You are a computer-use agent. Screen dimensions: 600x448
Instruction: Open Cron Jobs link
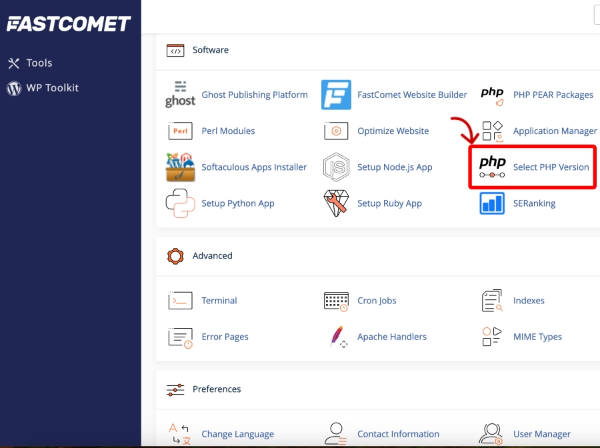tap(377, 301)
